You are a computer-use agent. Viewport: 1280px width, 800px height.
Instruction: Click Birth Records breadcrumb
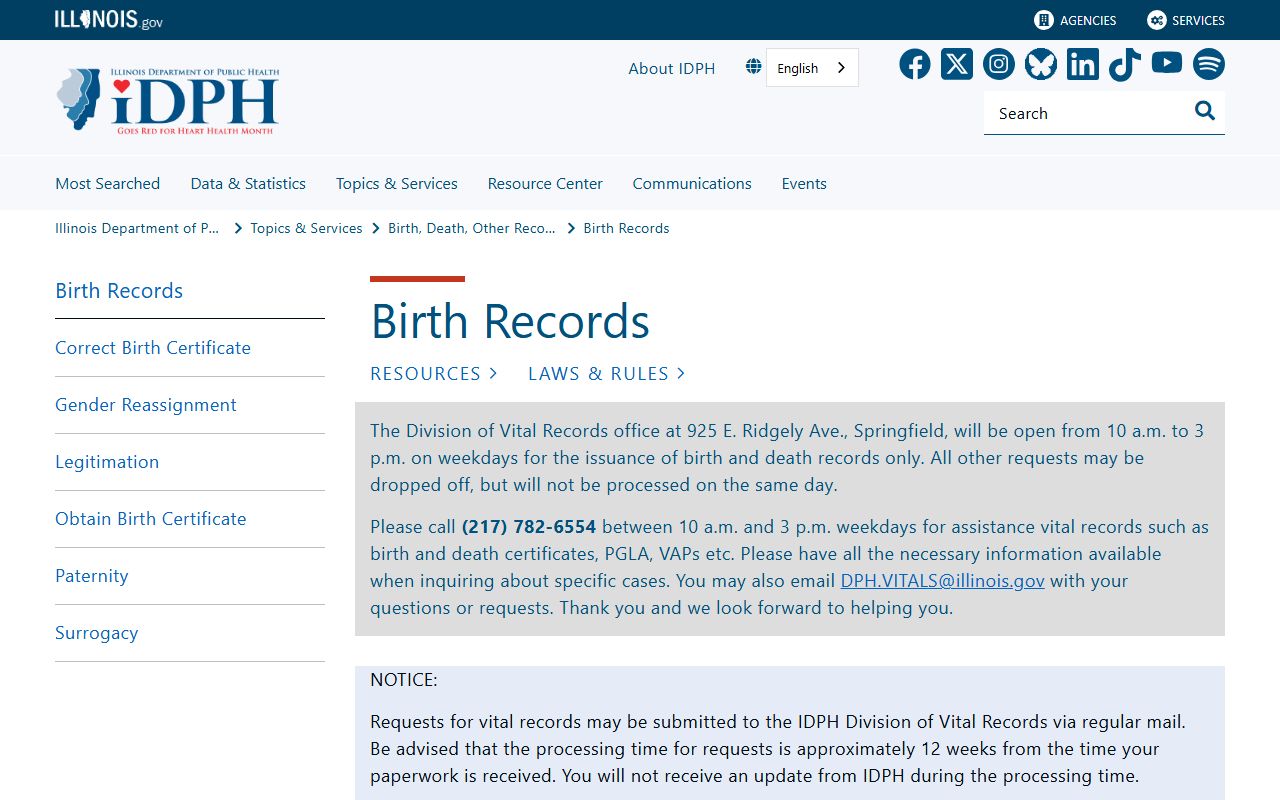point(626,228)
